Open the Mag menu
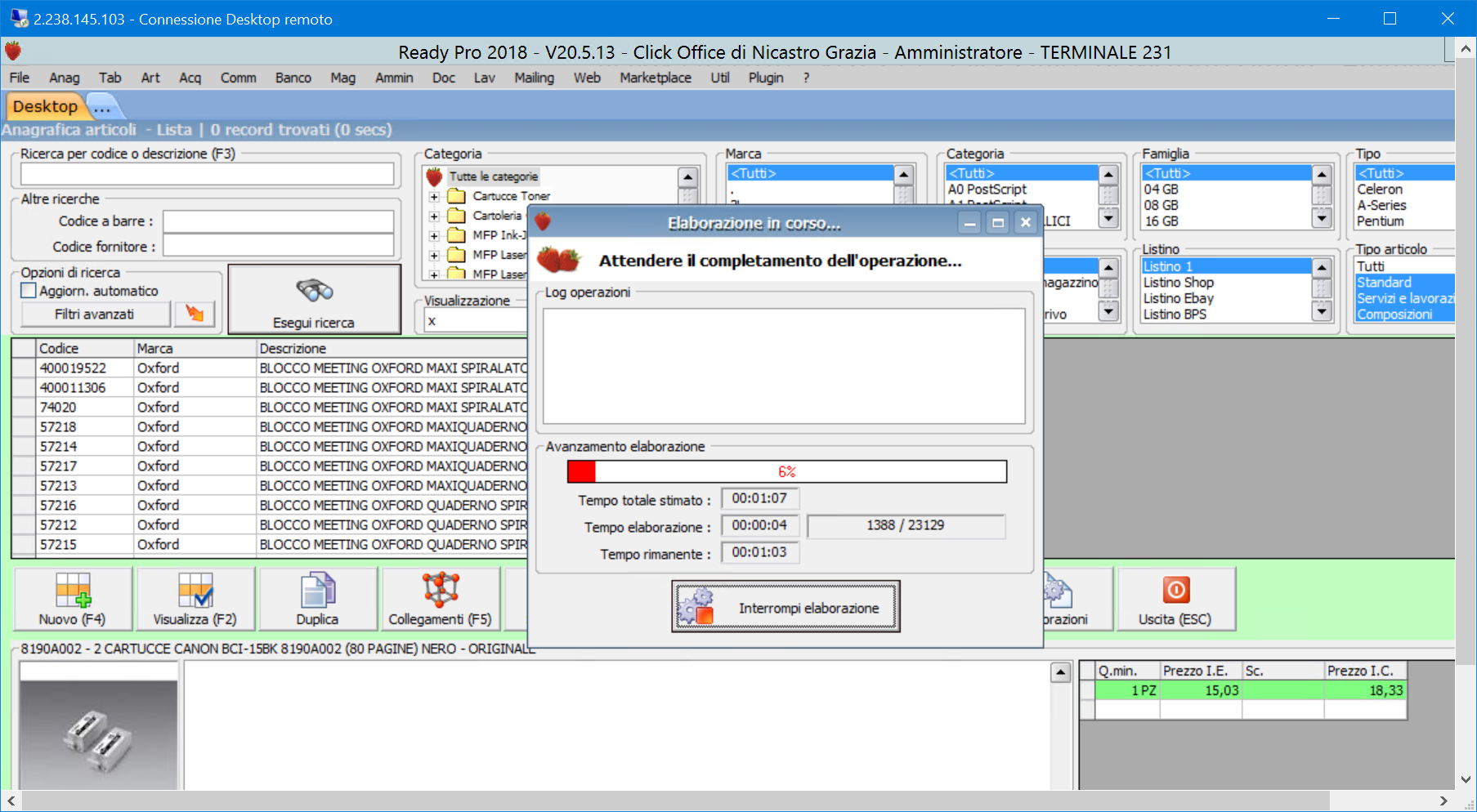Image resolution: width=1477 pixels, height=812 pixels. point(343,78)
